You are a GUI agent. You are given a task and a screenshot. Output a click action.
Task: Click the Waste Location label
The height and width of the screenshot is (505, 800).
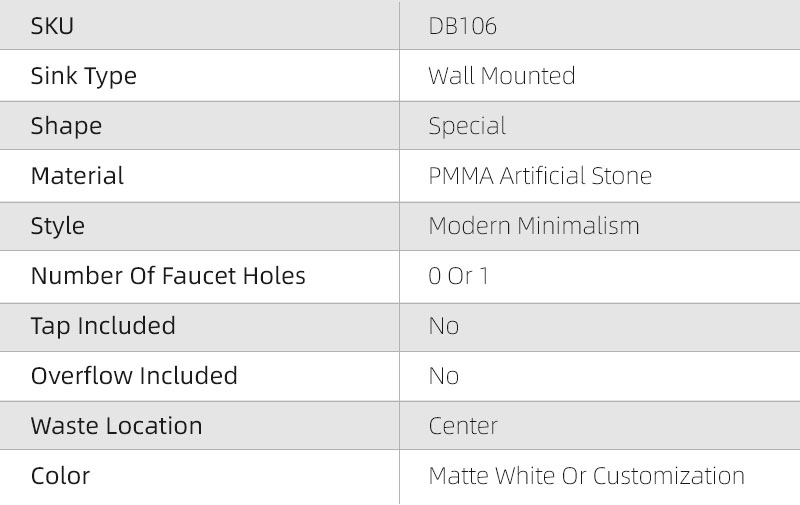116,426
